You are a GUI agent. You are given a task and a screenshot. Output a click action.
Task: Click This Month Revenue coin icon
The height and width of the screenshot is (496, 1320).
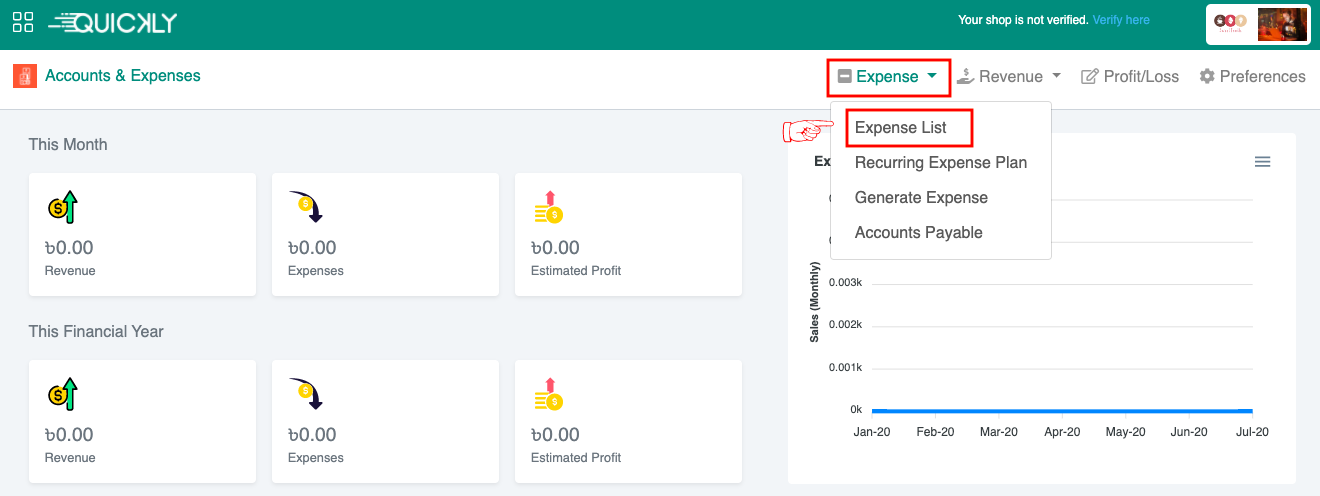click(62, 208)
